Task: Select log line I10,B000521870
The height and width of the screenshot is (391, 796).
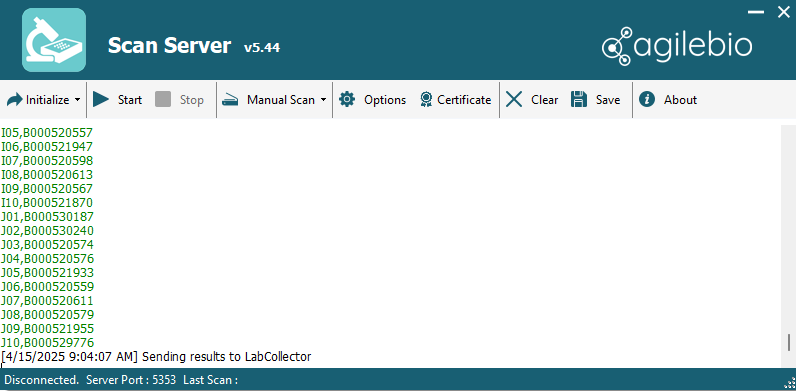Action: point(47,203)
